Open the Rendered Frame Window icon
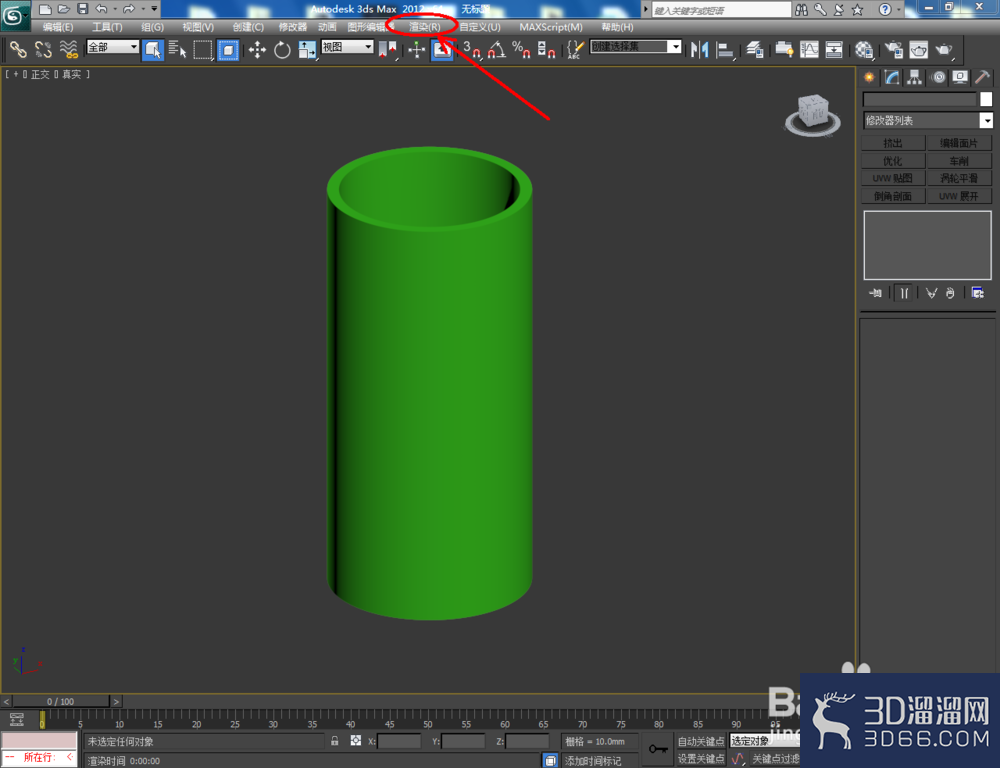This screenshot has width=1000, height=768. [x=918, y=50]
